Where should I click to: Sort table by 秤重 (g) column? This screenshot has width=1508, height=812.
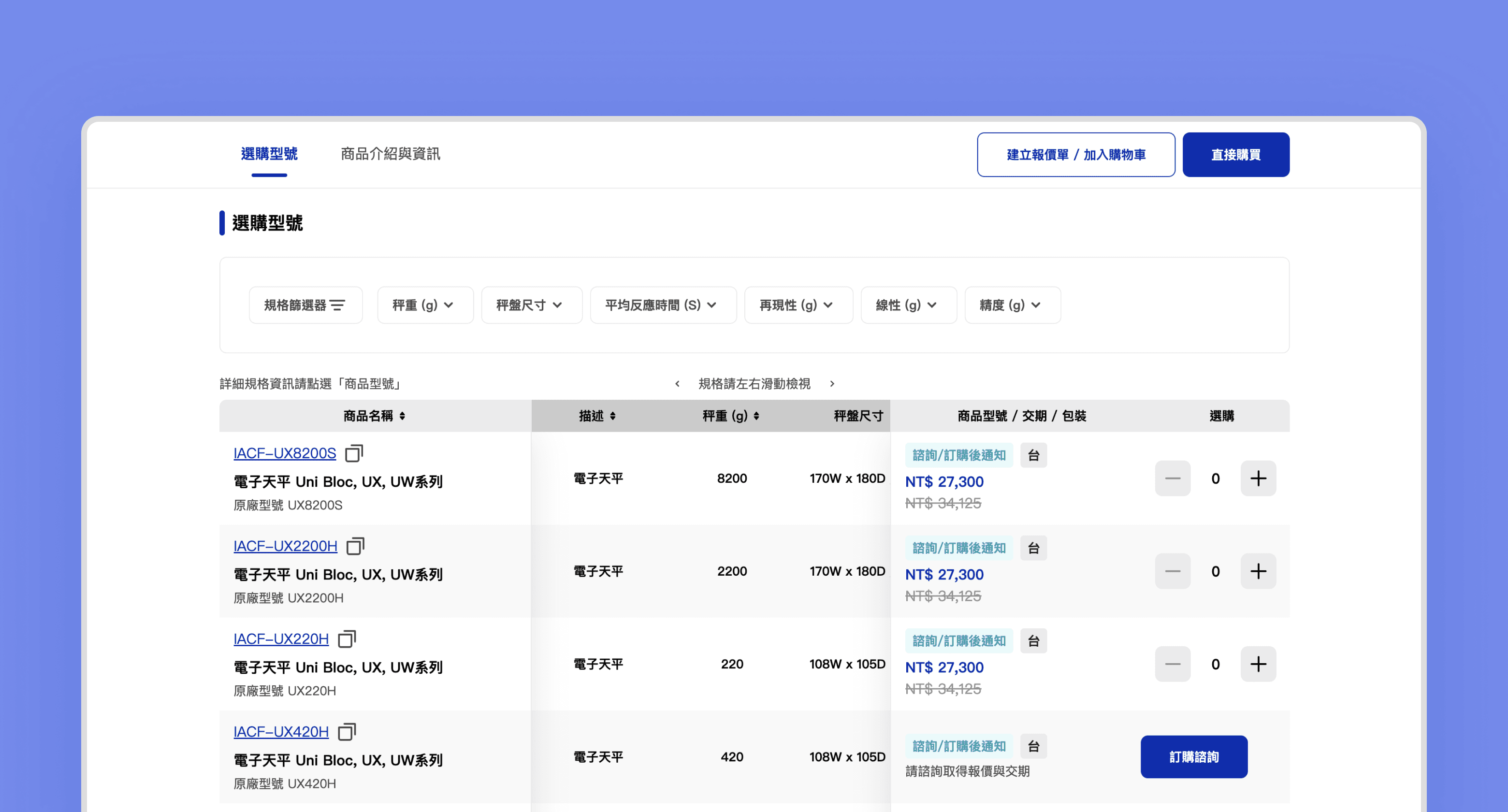756,416
